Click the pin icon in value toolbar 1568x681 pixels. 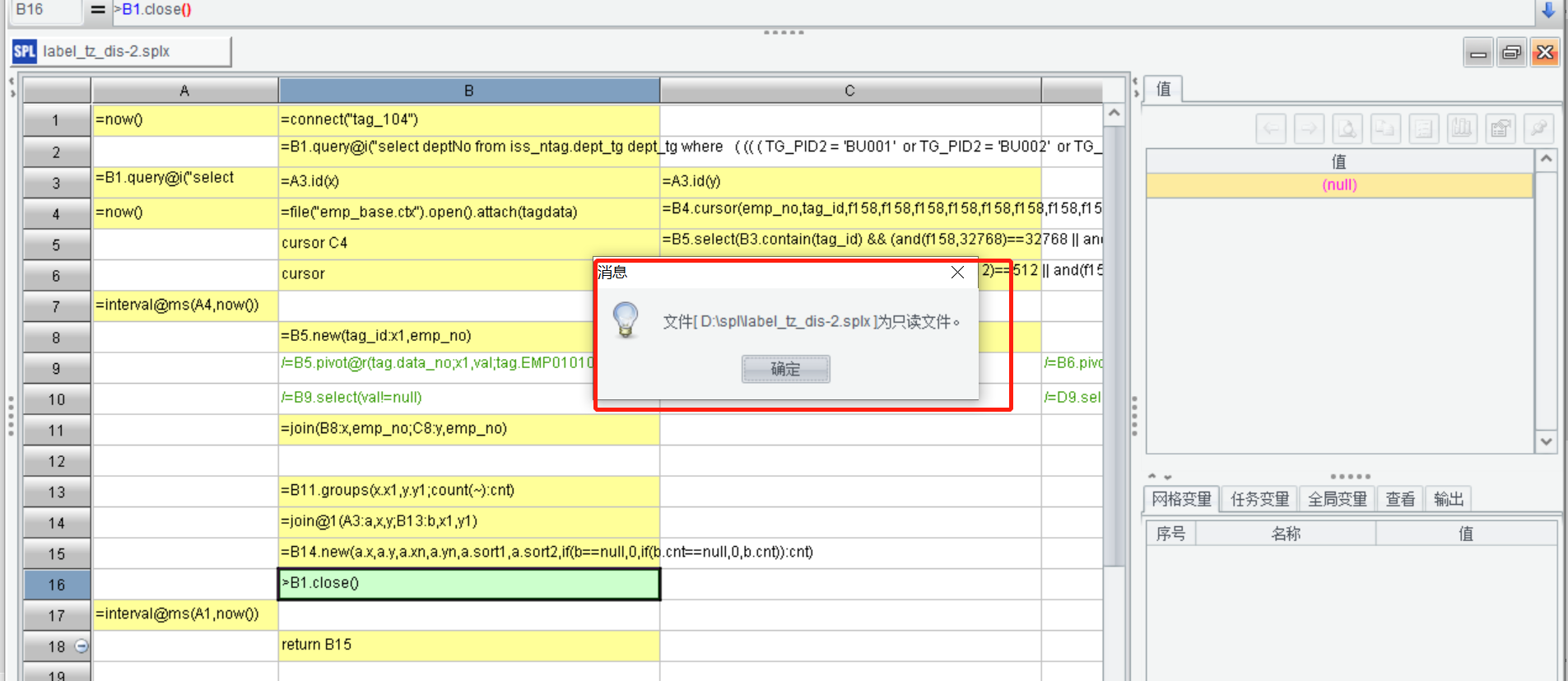[x=1538, y=128]
